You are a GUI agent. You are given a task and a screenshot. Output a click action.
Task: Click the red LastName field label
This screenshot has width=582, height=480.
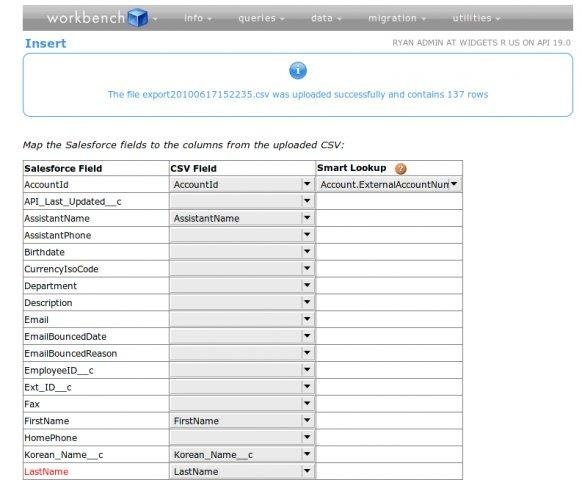(46, 471)
